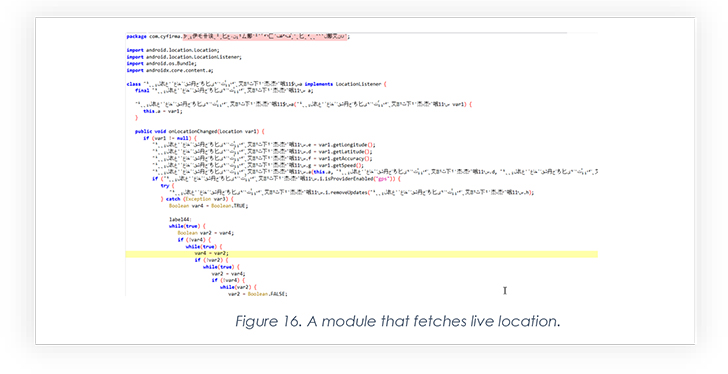This screenshot has width=728, height=374.
Task: Click the onLocationChanged method signature
Action: pyautogui.click(x=200, y=132)
